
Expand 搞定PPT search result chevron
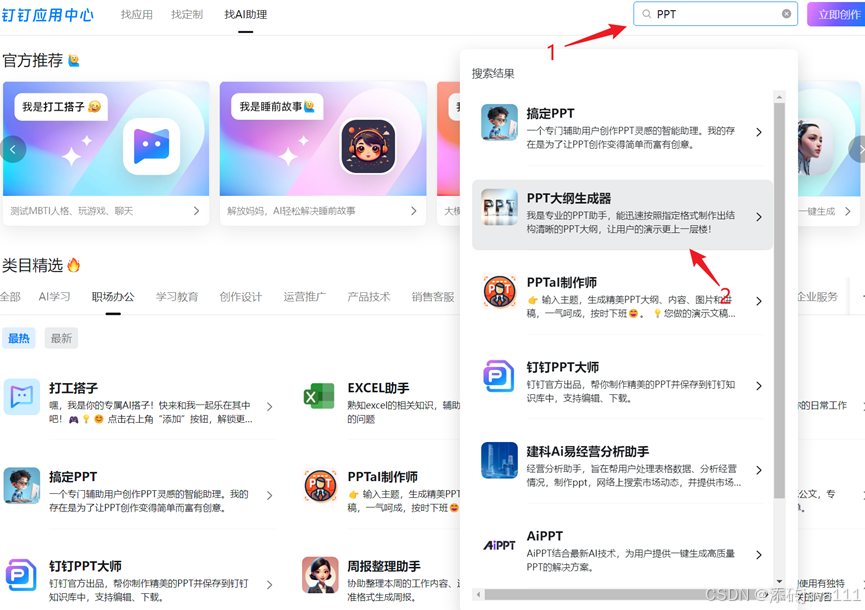pyautogui.click(x=759, y=132)
